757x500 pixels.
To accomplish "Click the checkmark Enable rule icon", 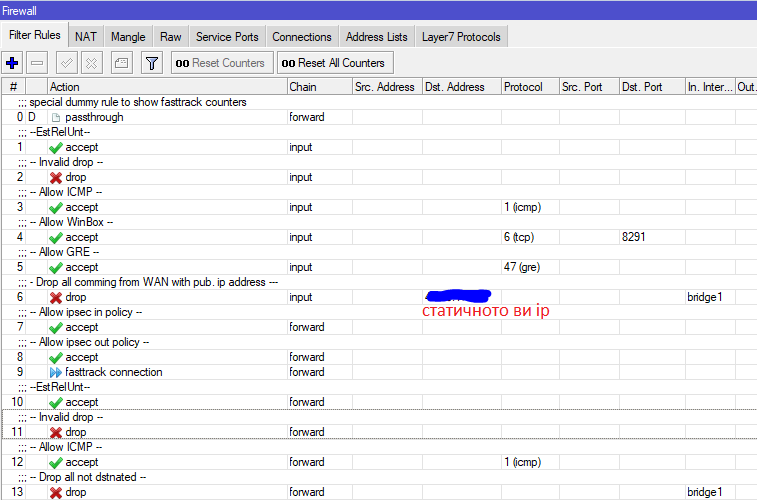I will pyautogui.click(x=66, y=63).
